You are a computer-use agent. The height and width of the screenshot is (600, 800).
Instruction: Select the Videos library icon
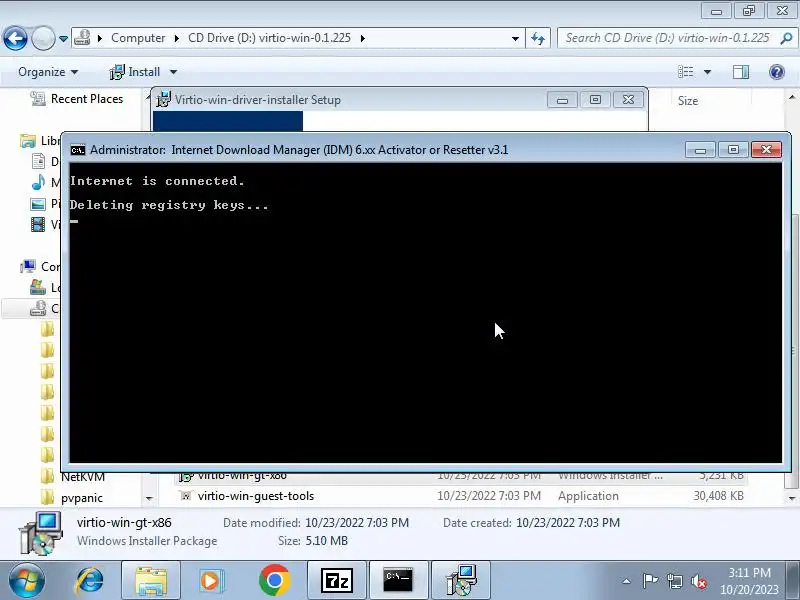pos(38,224)
